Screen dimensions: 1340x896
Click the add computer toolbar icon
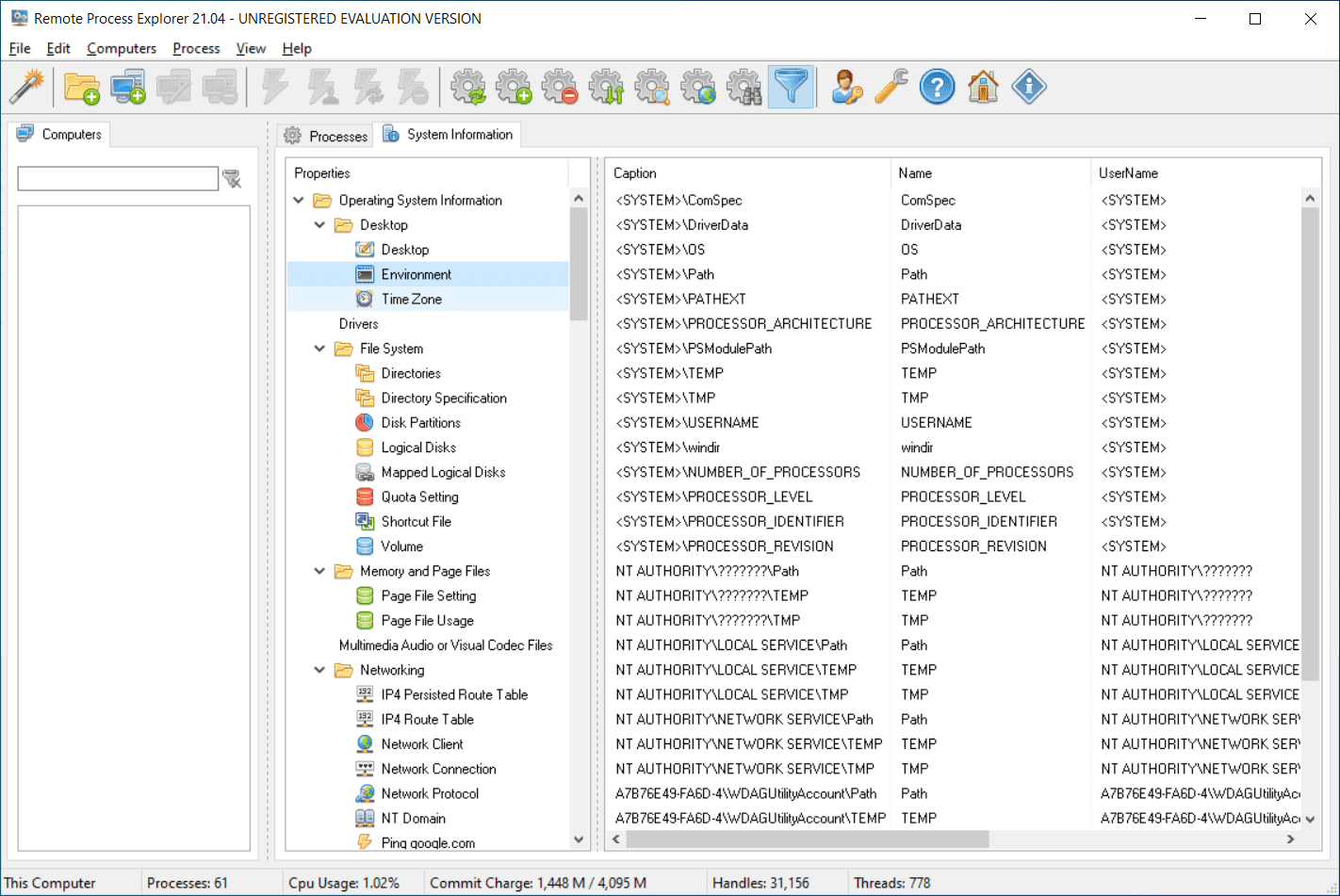[128, 87]
